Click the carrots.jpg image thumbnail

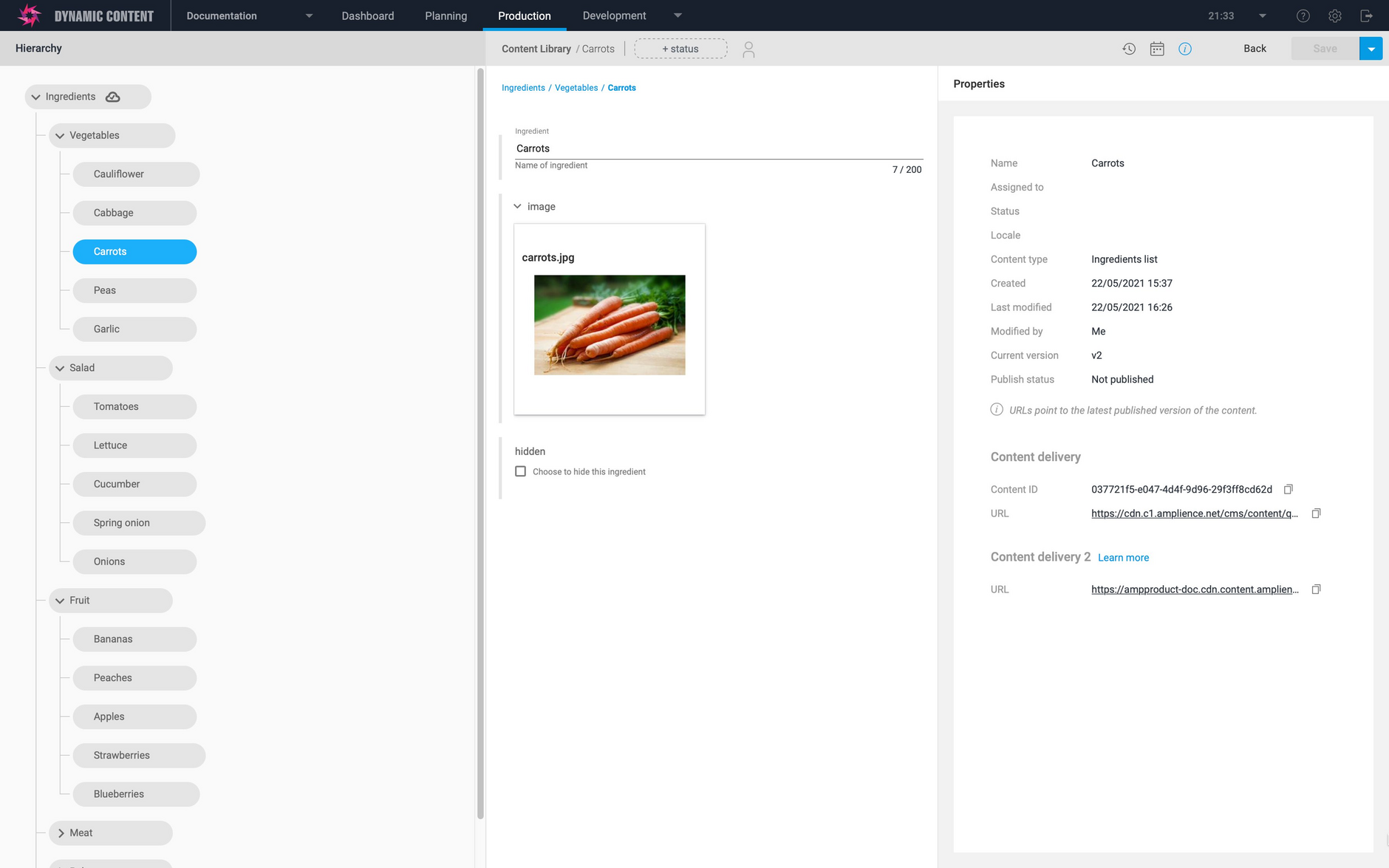pos(609,325)
